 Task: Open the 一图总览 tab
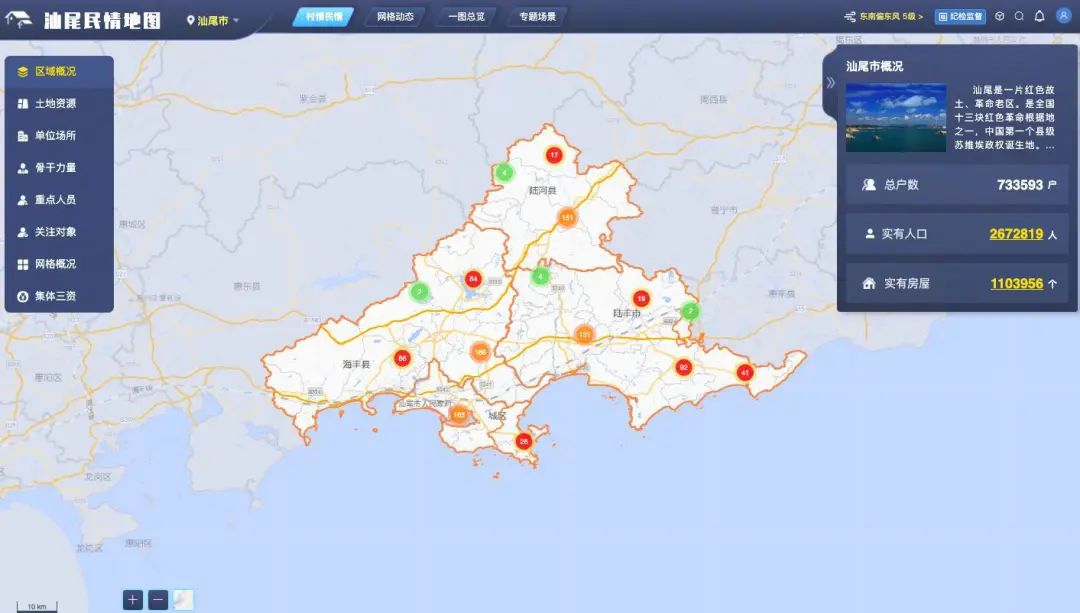click(x=466, y=17)
